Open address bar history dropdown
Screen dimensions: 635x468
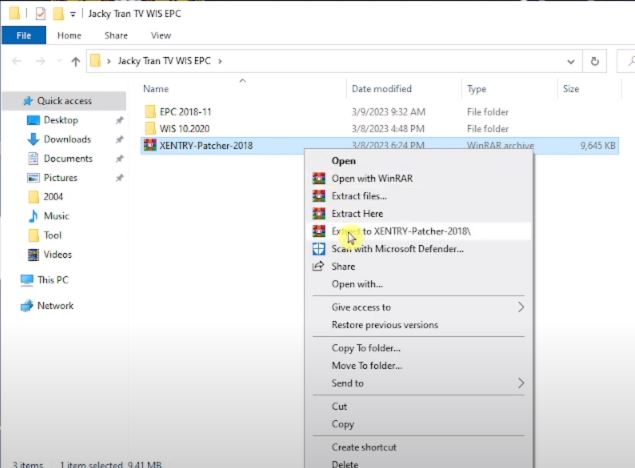tap(571, 62)
